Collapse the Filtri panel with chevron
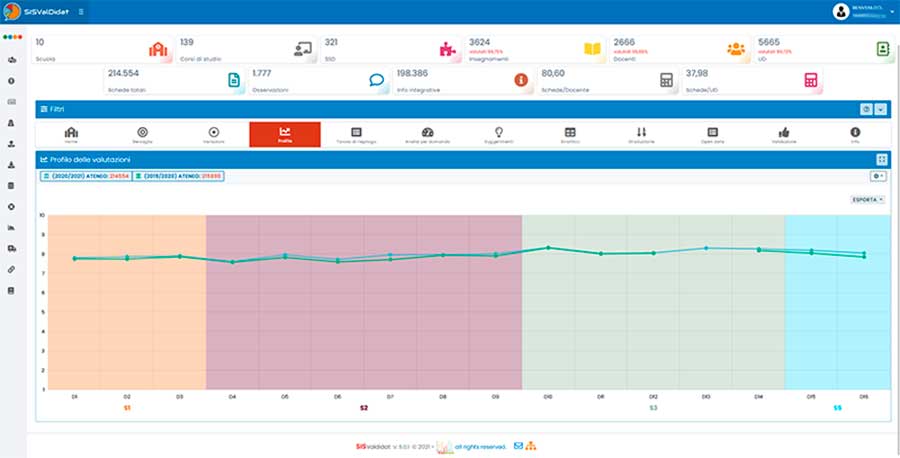This screenshot has width=900, height=458. point(880,109)
